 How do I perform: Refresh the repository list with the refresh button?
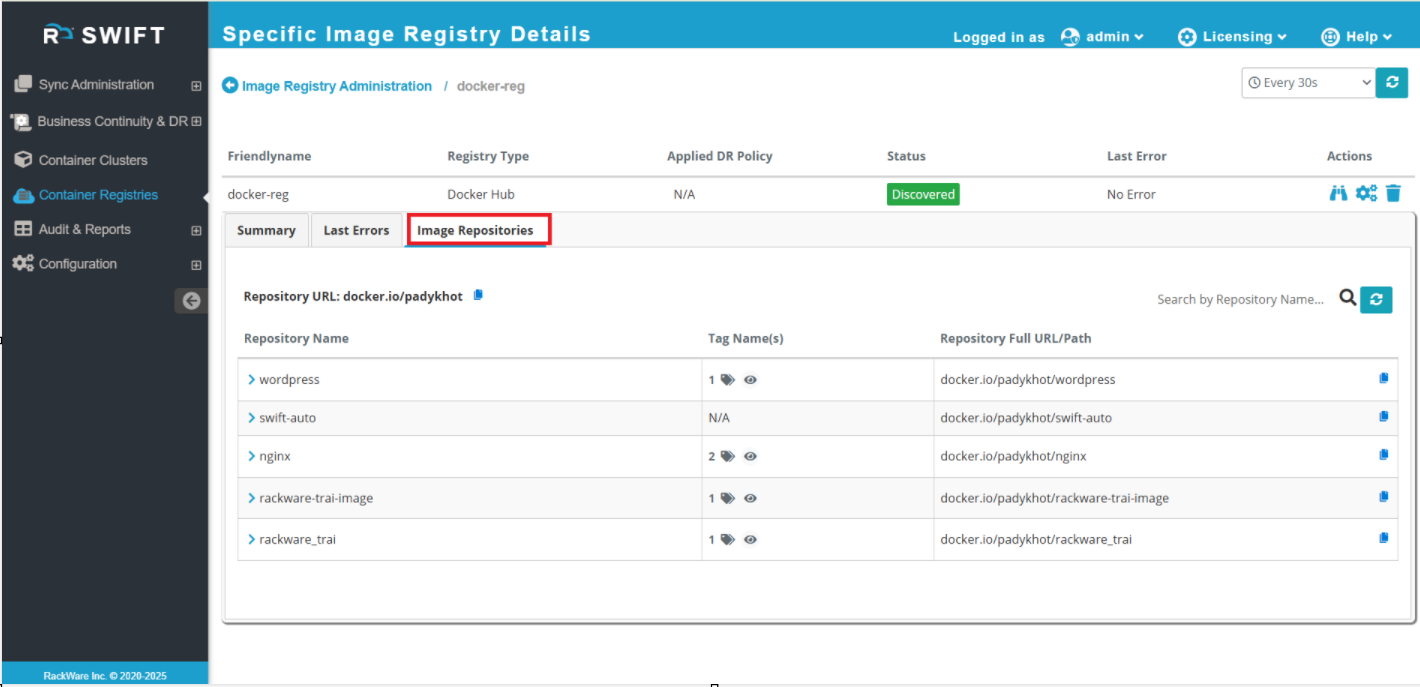coord(1376,298)
